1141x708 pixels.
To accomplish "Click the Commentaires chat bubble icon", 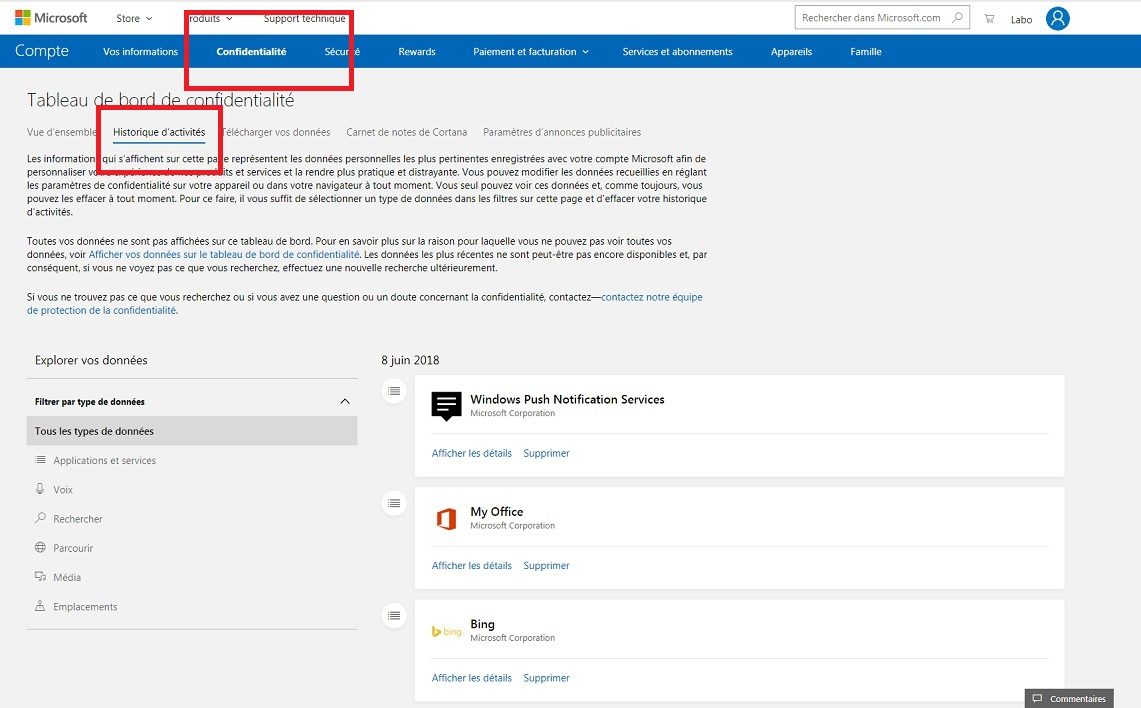I will tap(1037, 699).
